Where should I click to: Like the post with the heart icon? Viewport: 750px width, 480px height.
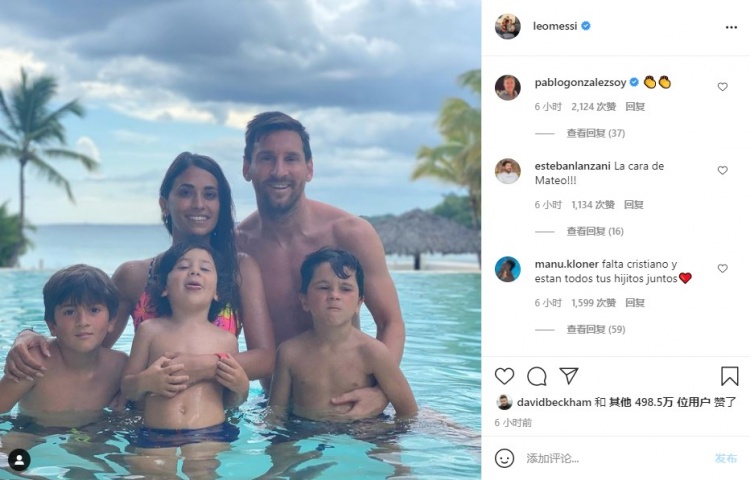point(504,376)
